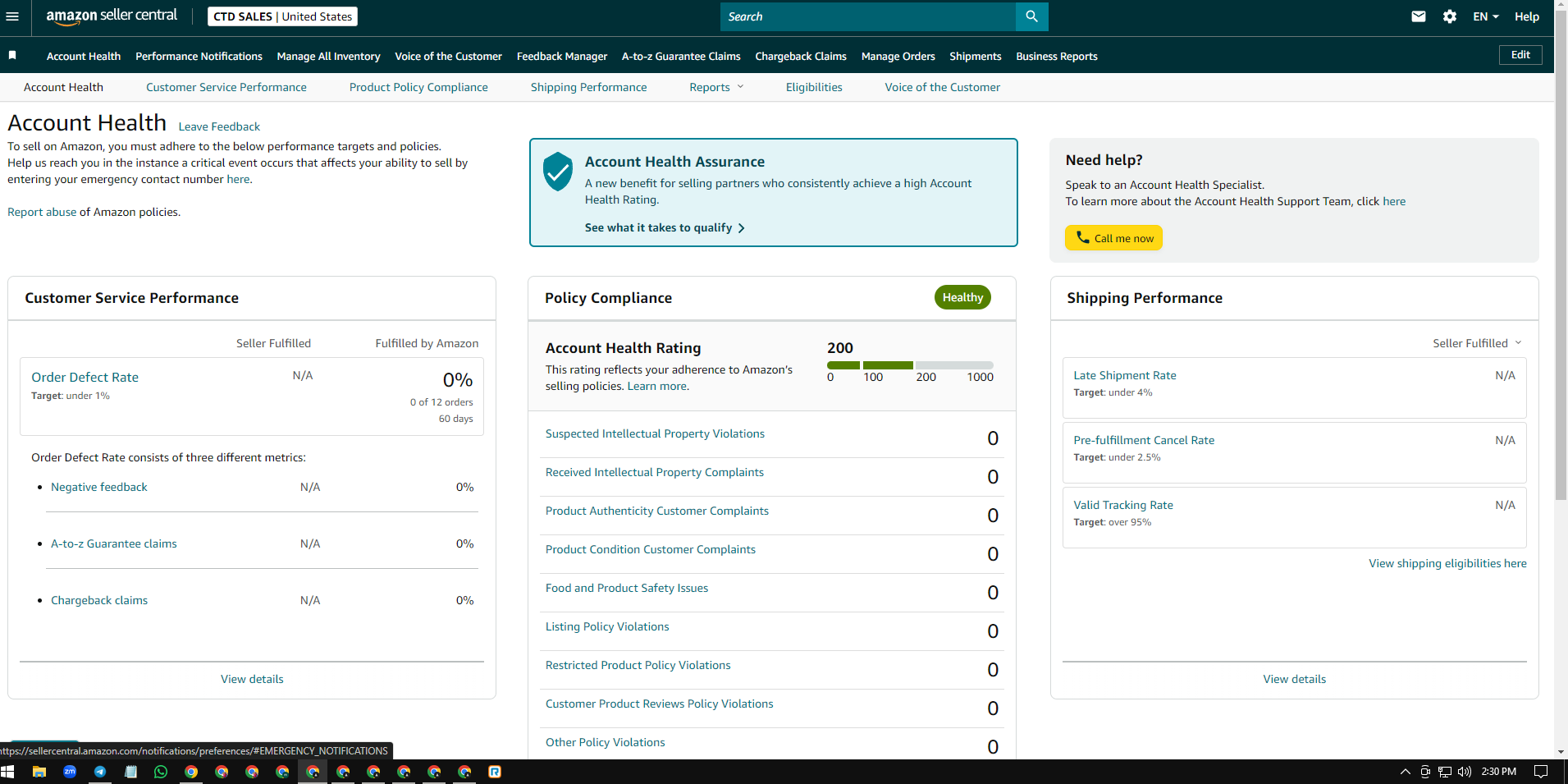Click into the Search input field

(x=868, y=16)
